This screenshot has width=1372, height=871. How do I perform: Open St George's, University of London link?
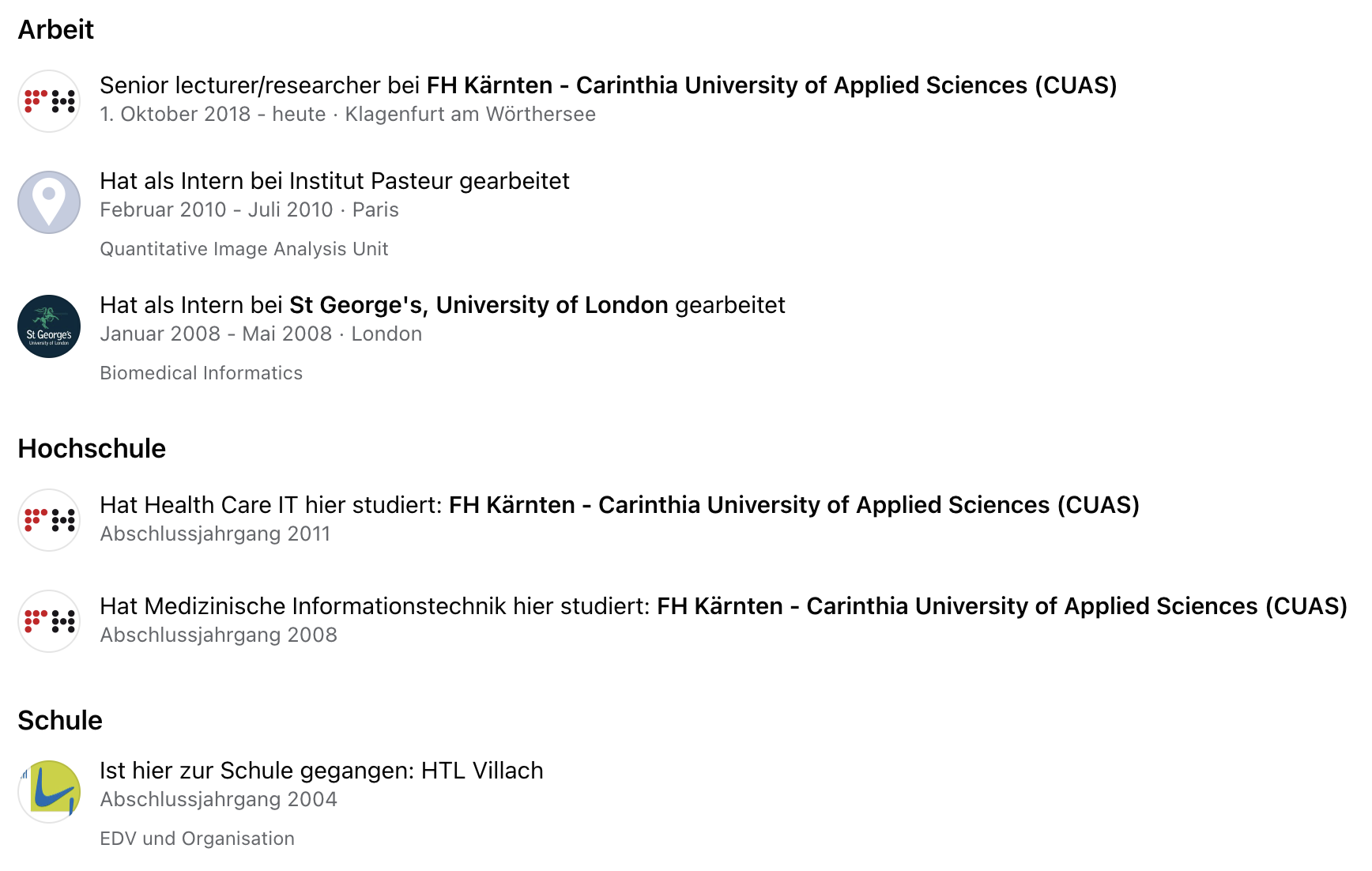[479, 305]
